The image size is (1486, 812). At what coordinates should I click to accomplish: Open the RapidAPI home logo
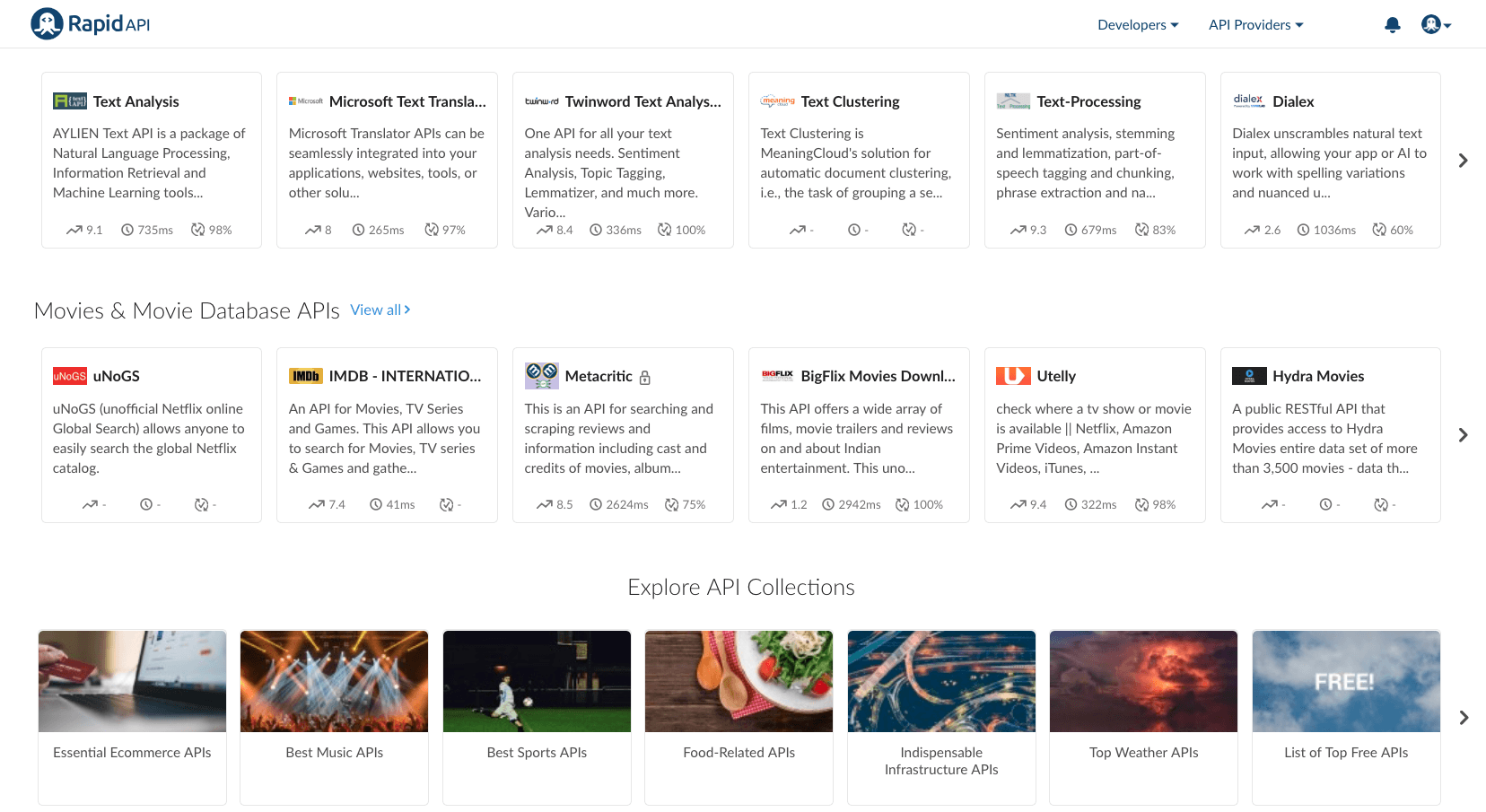91,24
